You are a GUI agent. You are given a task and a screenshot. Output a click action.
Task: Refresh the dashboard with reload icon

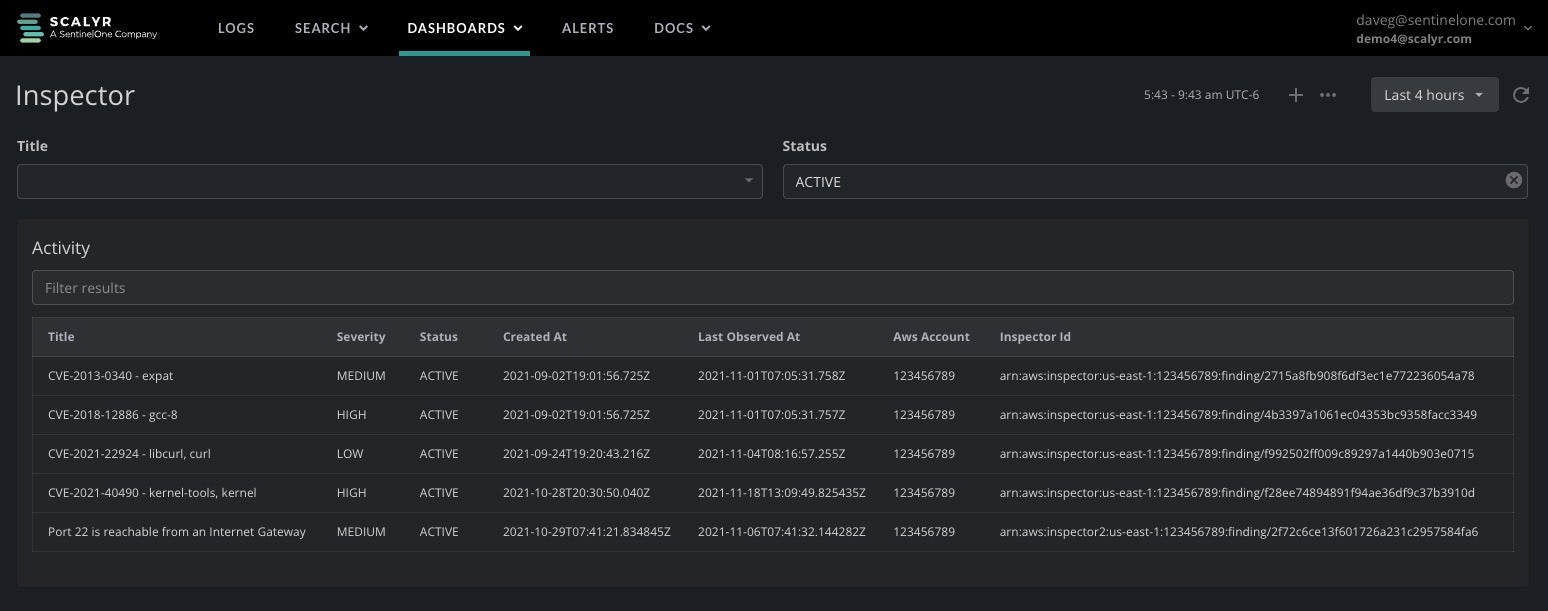(1520, 95)
